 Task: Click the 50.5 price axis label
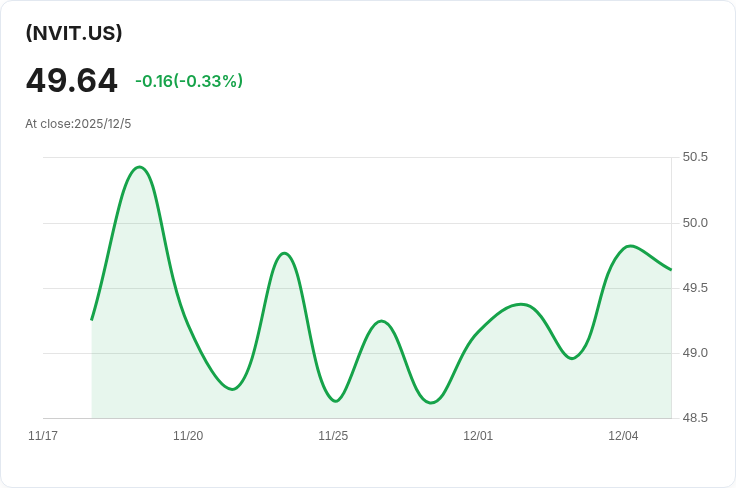tap(695, 157)
